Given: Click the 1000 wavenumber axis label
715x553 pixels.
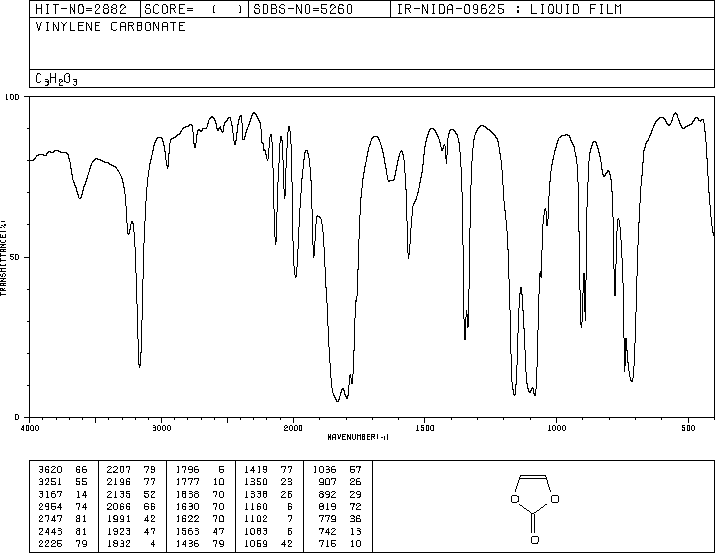Looking at the screenshot, I should tap(557, 428).
